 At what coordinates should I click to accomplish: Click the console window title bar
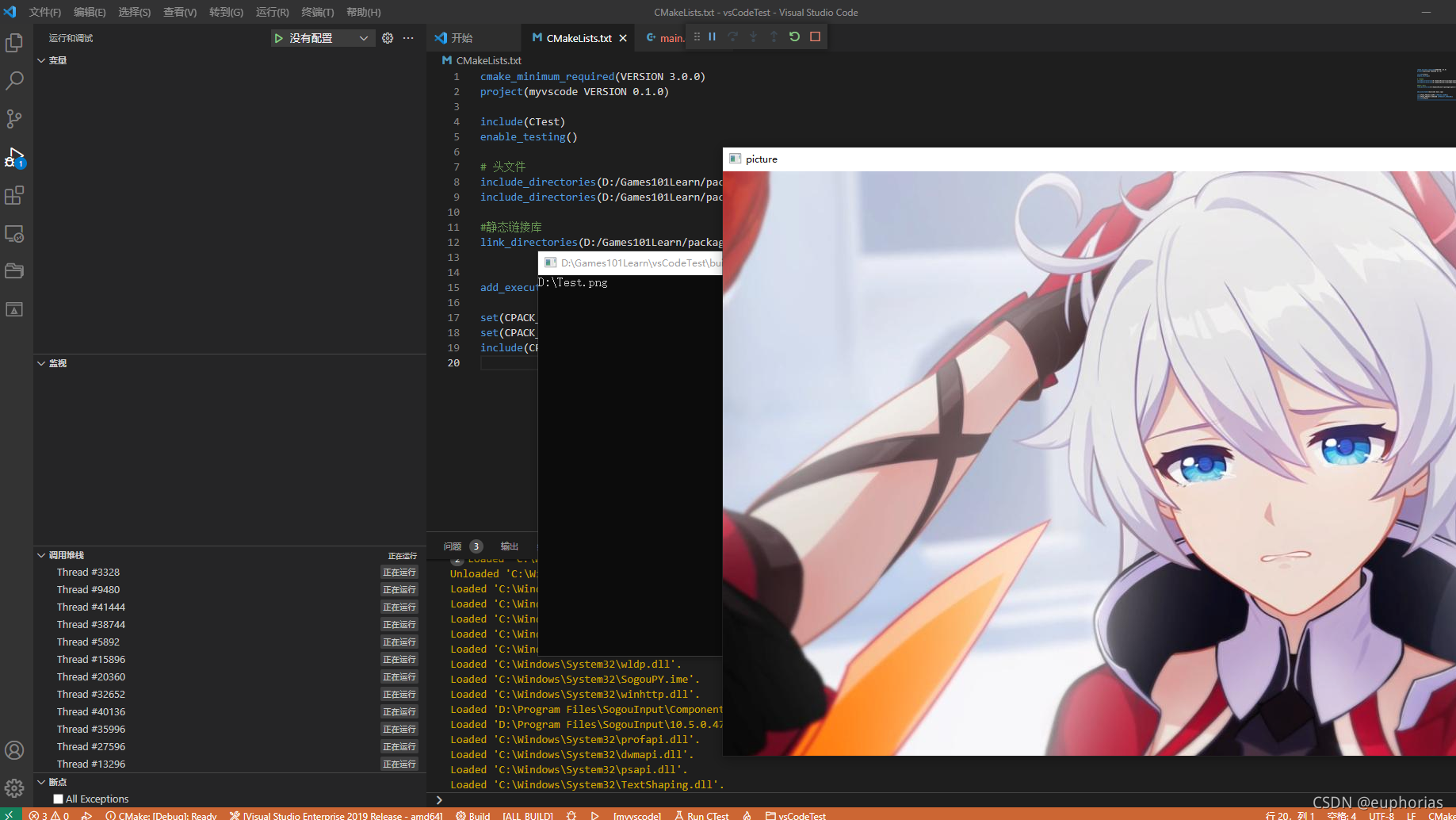pos(630,262)
